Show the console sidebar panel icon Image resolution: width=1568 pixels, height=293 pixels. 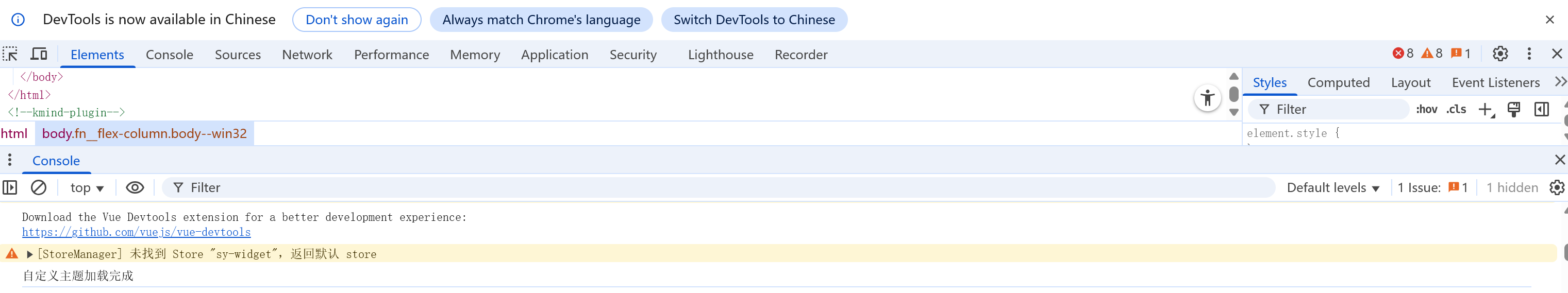[x=10, y=187]
